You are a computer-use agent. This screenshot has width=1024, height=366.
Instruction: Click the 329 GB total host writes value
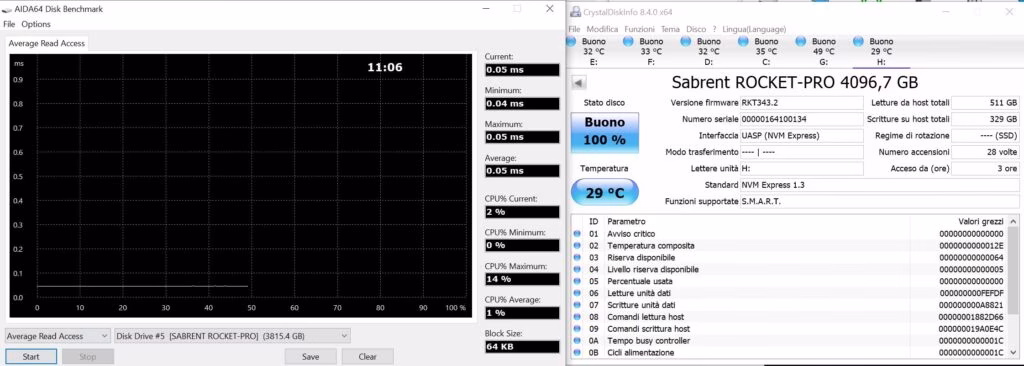pos(985,120)
